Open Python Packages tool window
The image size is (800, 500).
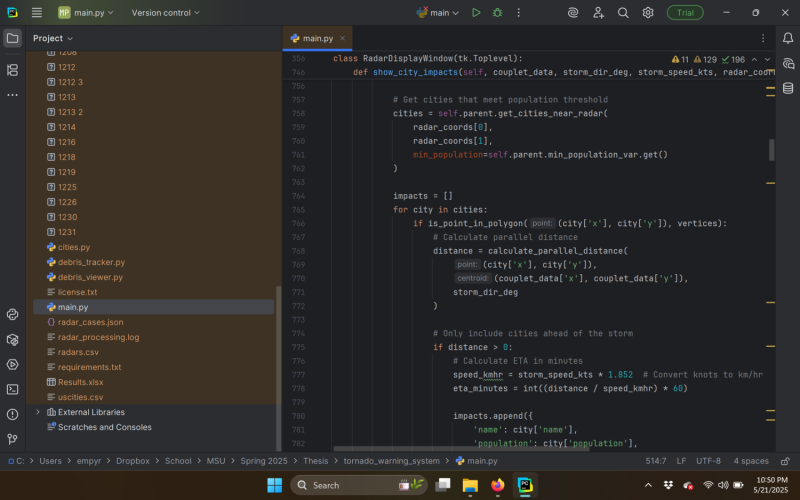12,340
